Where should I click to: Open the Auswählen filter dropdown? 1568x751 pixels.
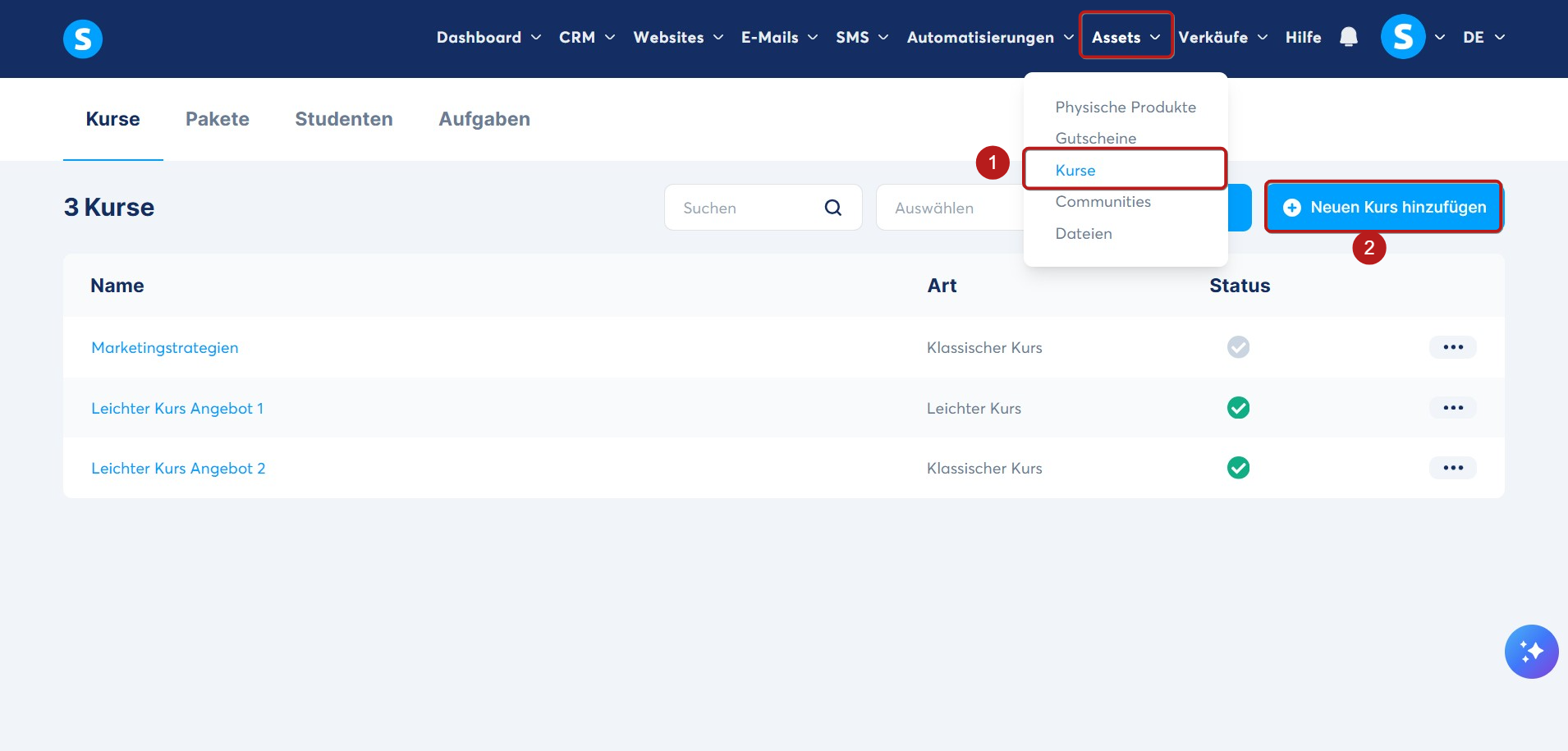(950, 208)
